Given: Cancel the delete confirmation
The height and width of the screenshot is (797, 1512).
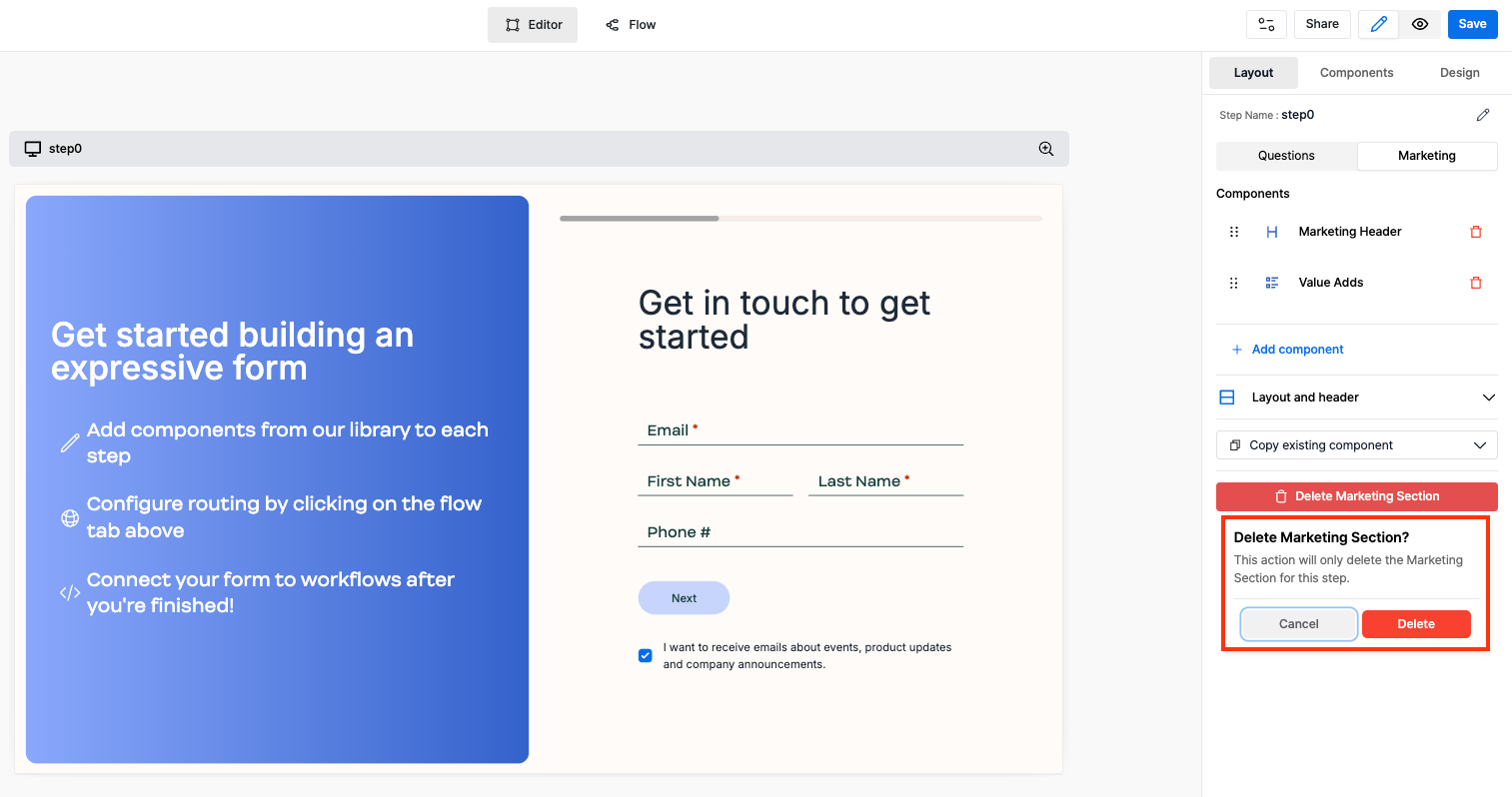Looking at the screenshot, I should tap(1299, 624).
